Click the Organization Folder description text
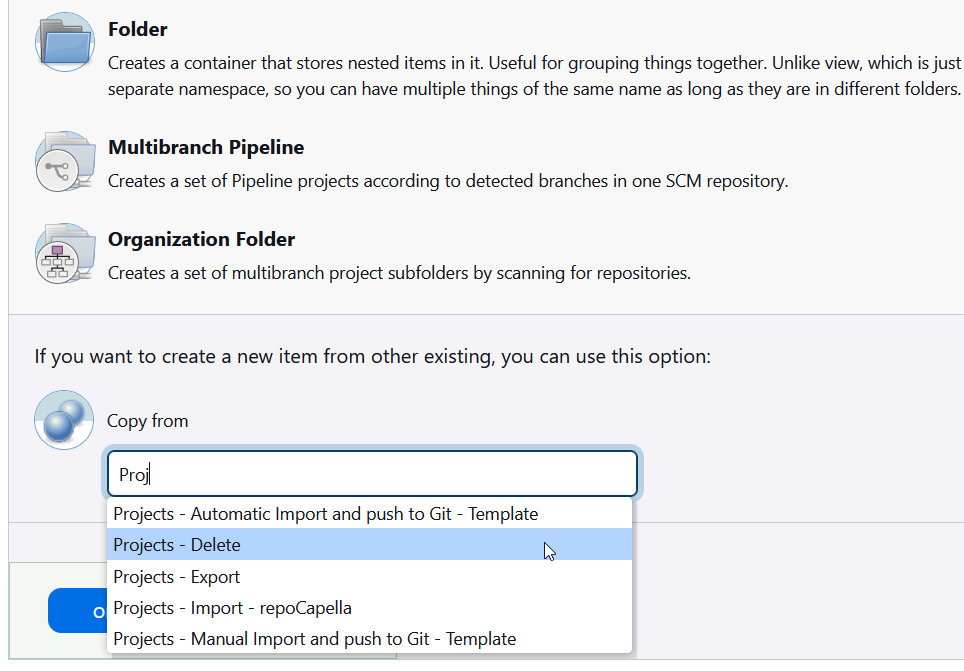Image resolution: width=964 pixels, height=671 pixels. [399, 273]
